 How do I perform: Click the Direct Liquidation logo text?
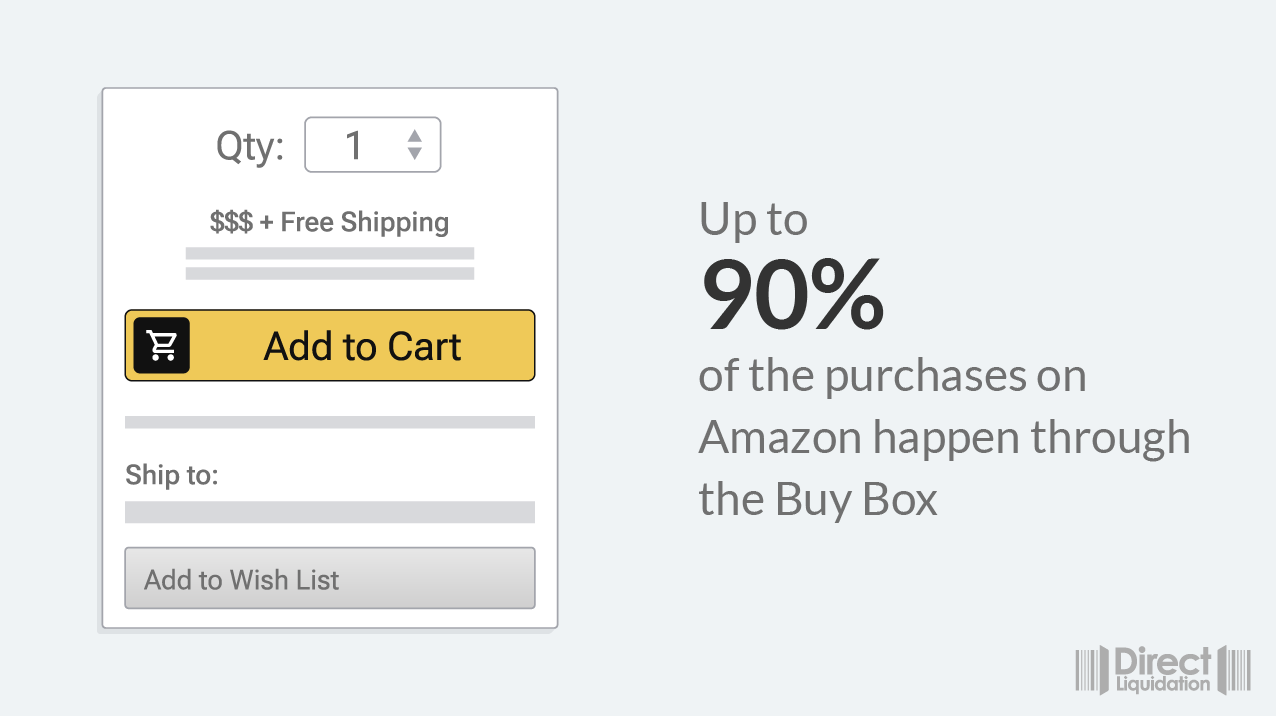(1164, 670)
